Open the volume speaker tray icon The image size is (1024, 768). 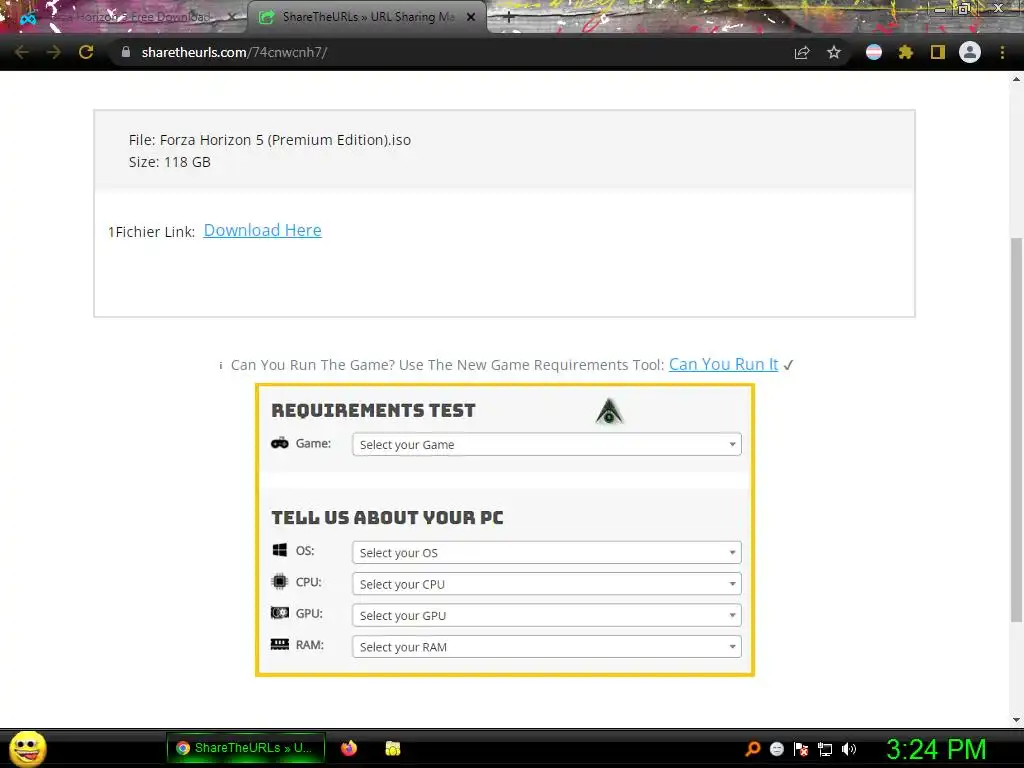coord(849,749)
